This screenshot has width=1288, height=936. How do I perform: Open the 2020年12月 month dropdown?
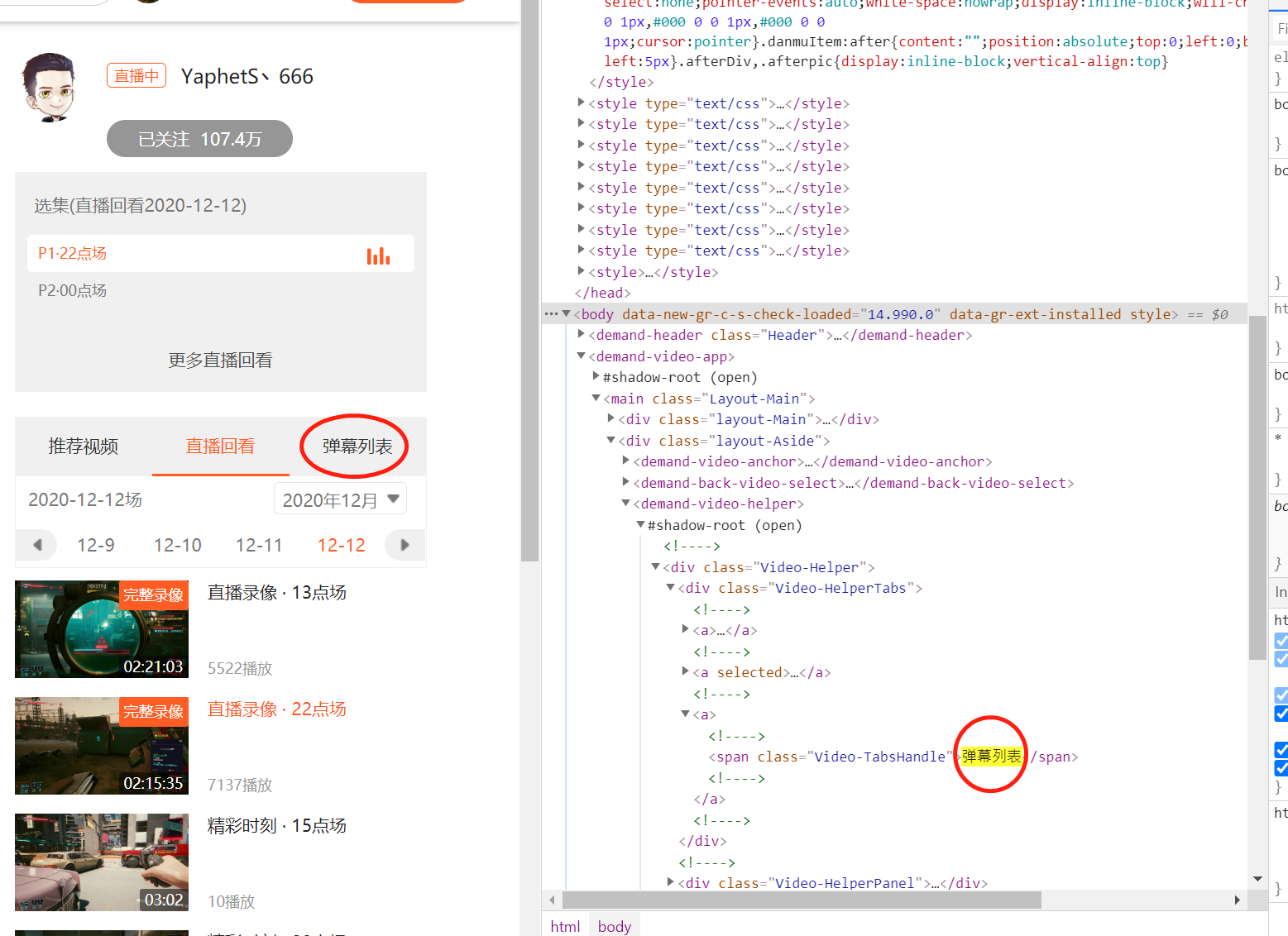coord(340,499)
